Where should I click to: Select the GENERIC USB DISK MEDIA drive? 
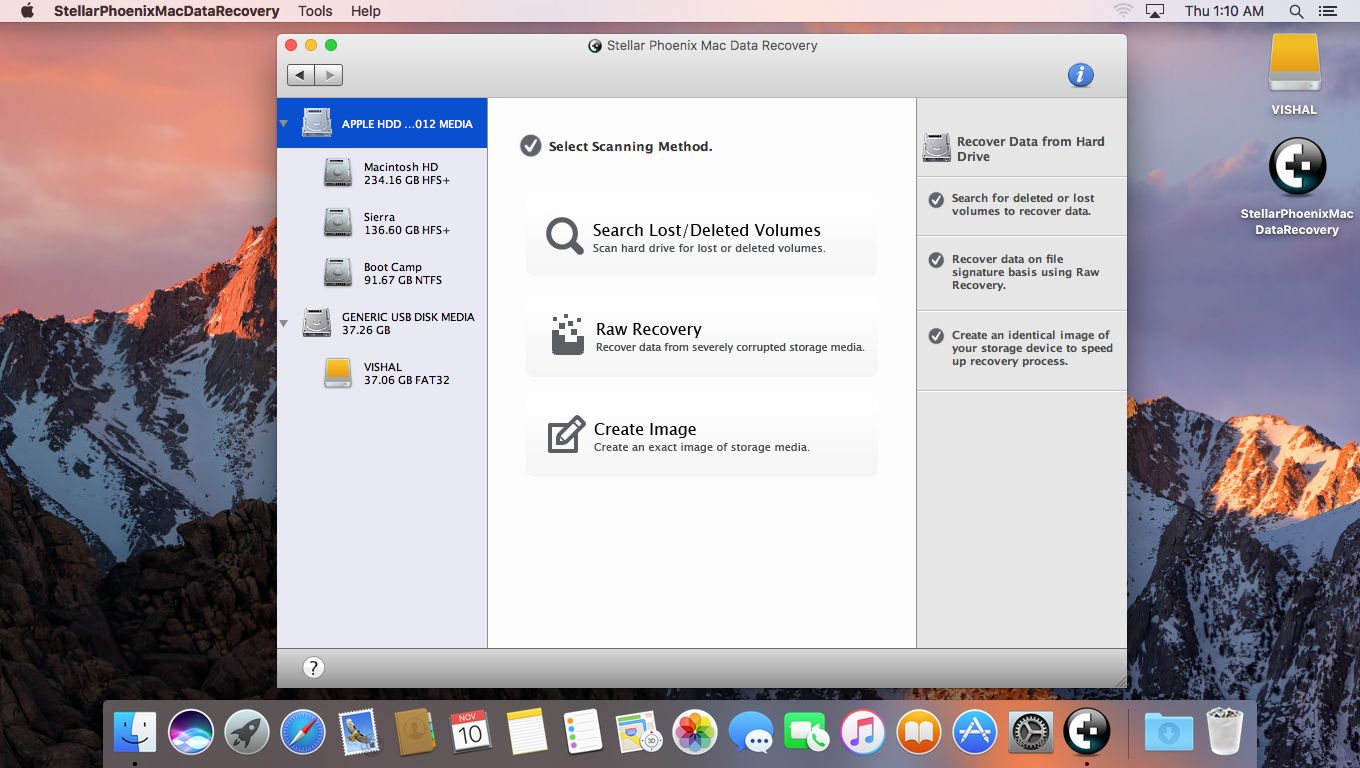point(382,323)
